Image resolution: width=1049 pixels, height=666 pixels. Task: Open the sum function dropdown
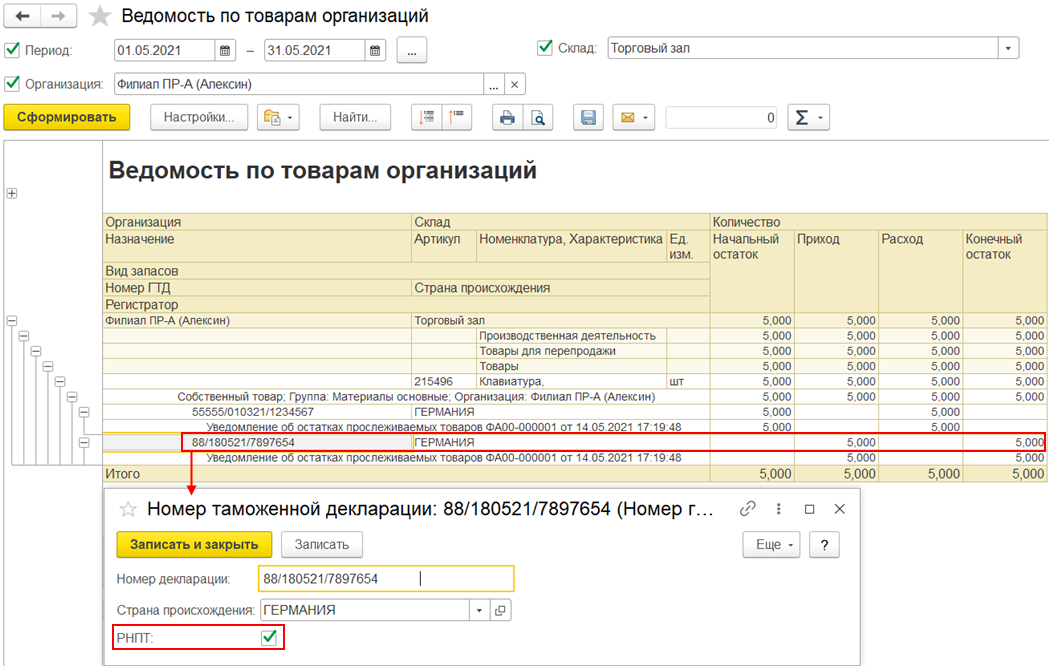pyautogui.click(x=808, y=118)
